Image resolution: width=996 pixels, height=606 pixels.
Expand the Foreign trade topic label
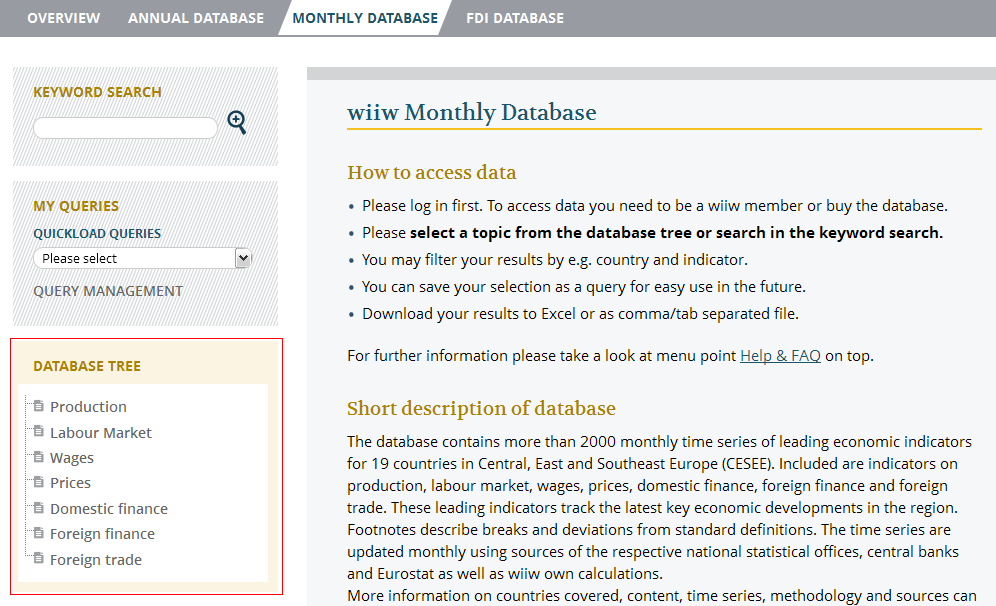[x=96, y=560]
